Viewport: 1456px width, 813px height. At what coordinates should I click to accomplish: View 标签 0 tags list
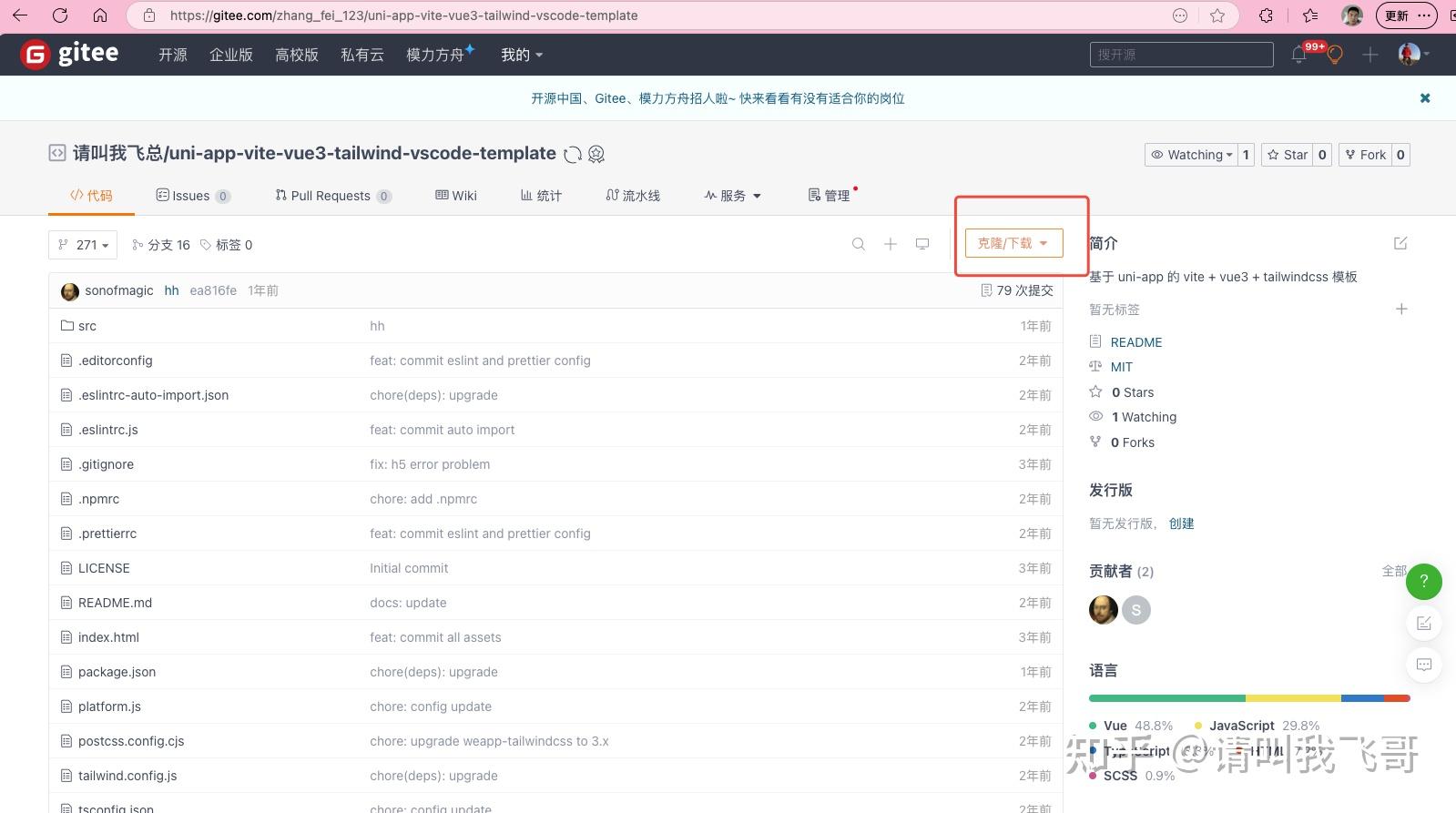[x=226, y=245]
